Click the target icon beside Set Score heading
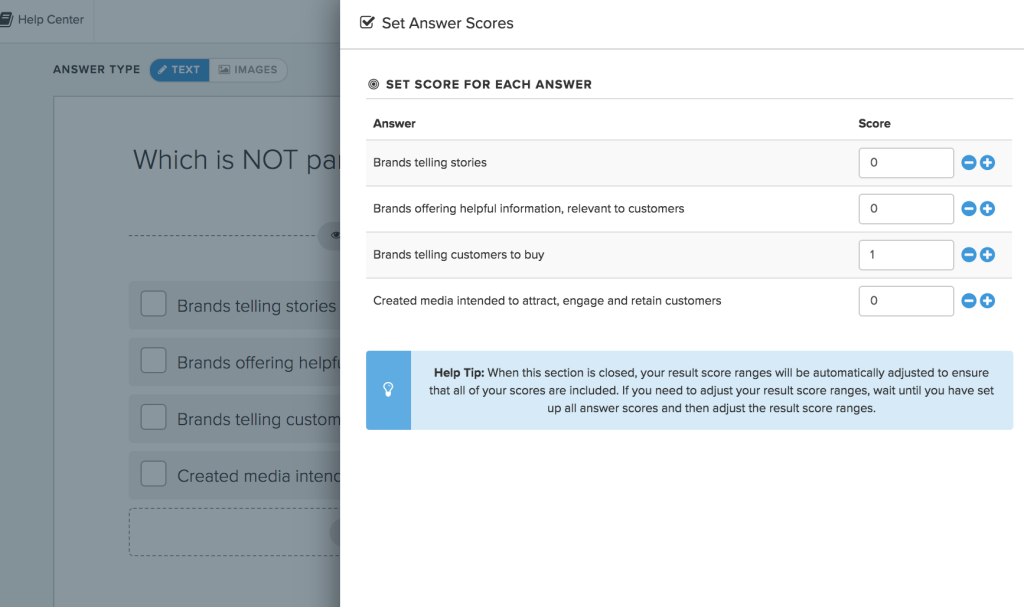The height and width of the screenshot is (607, 1024). coord(374,84)
